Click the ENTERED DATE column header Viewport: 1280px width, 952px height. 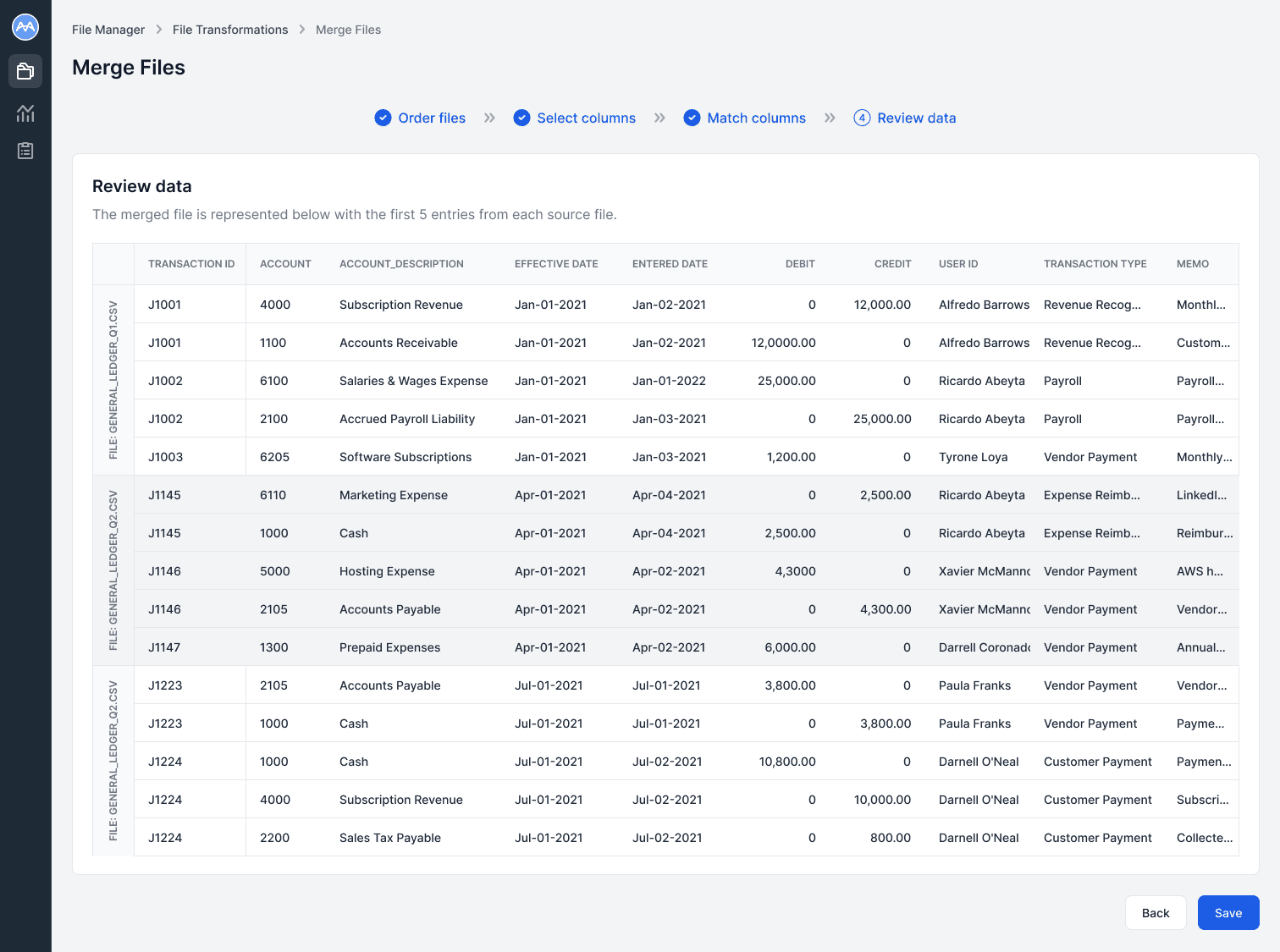coord(670,264)
